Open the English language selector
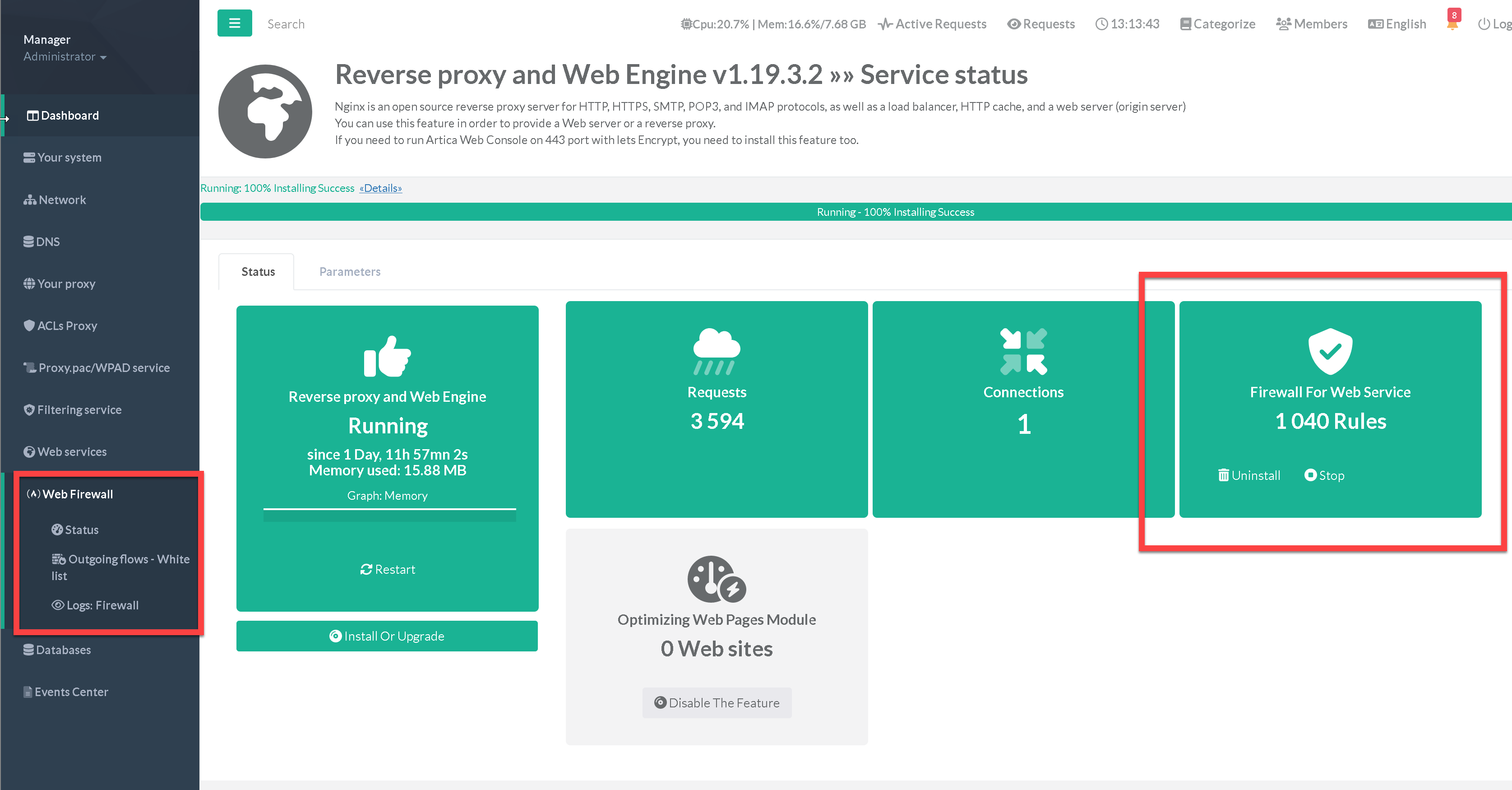The image size is (1512, 790). click(x=1397, y=24)
